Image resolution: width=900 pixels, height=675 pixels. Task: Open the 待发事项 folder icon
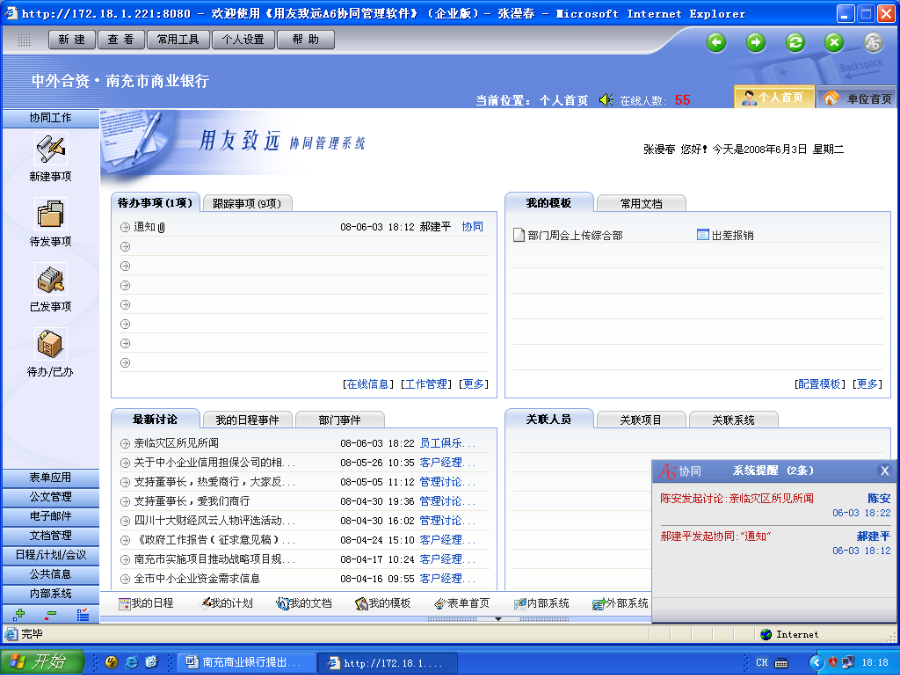point(51,215)
